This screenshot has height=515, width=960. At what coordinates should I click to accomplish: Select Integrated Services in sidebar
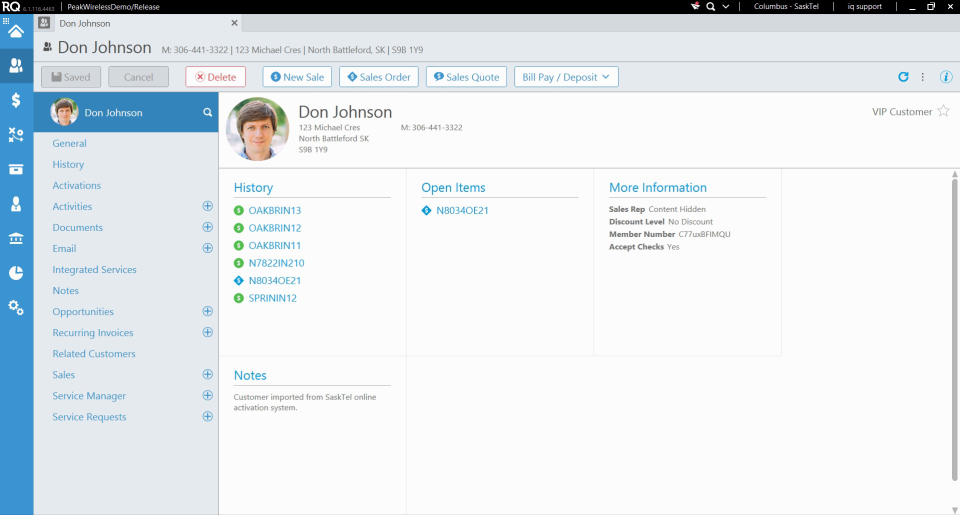[x=94, y=270]
